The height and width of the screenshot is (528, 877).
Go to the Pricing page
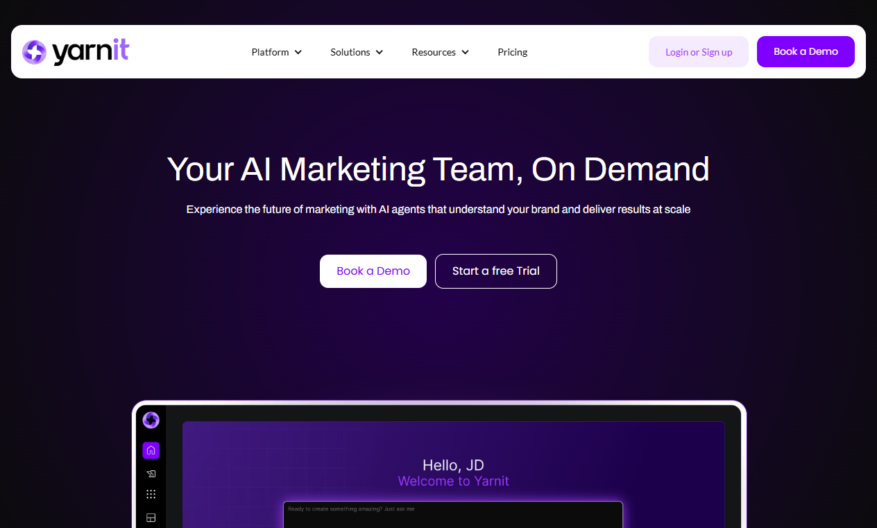coord(512,52)
